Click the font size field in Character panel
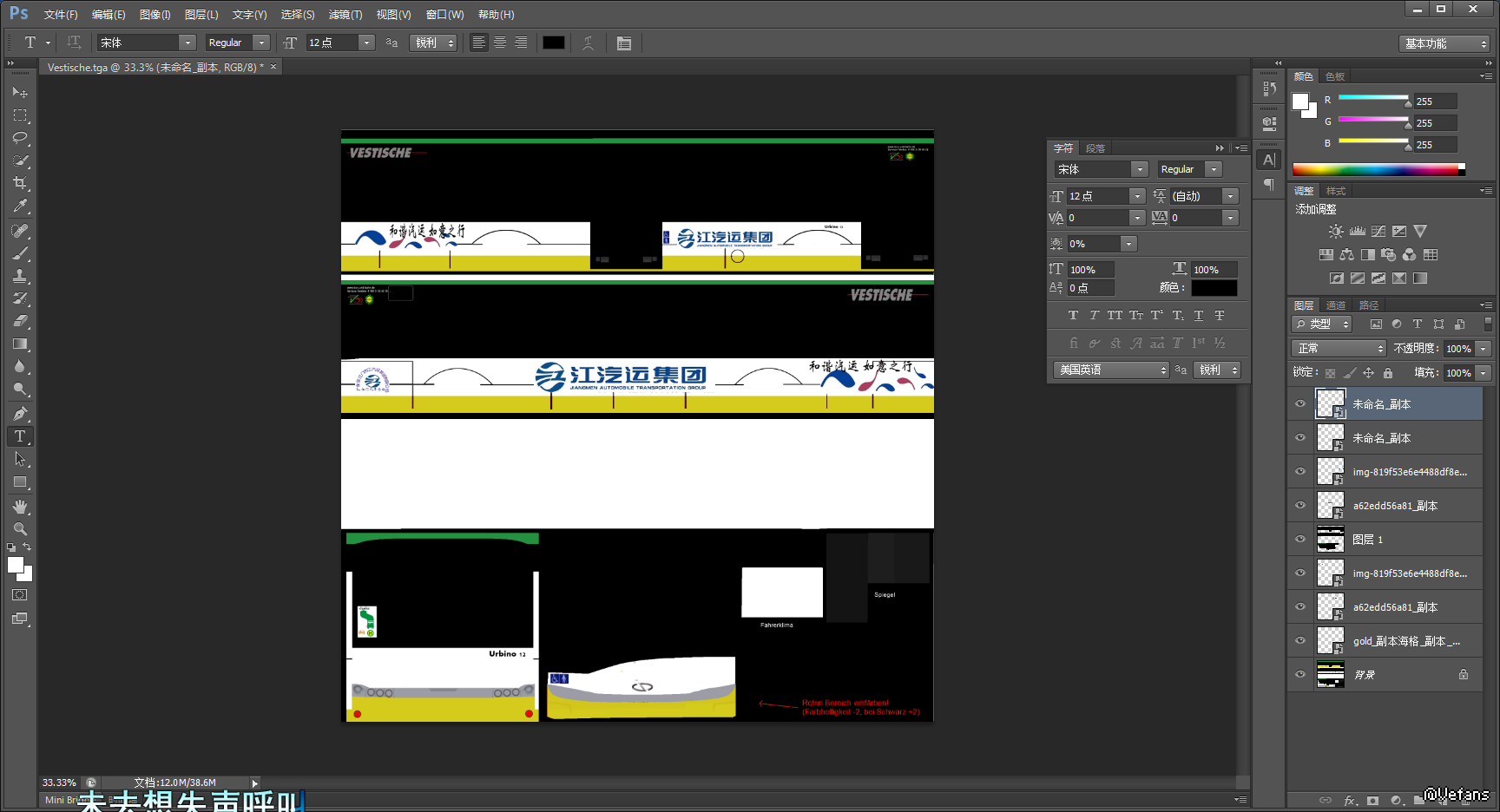This screenshot has height=812, width=1500. pyautogui.click(x=1097, y=196)
